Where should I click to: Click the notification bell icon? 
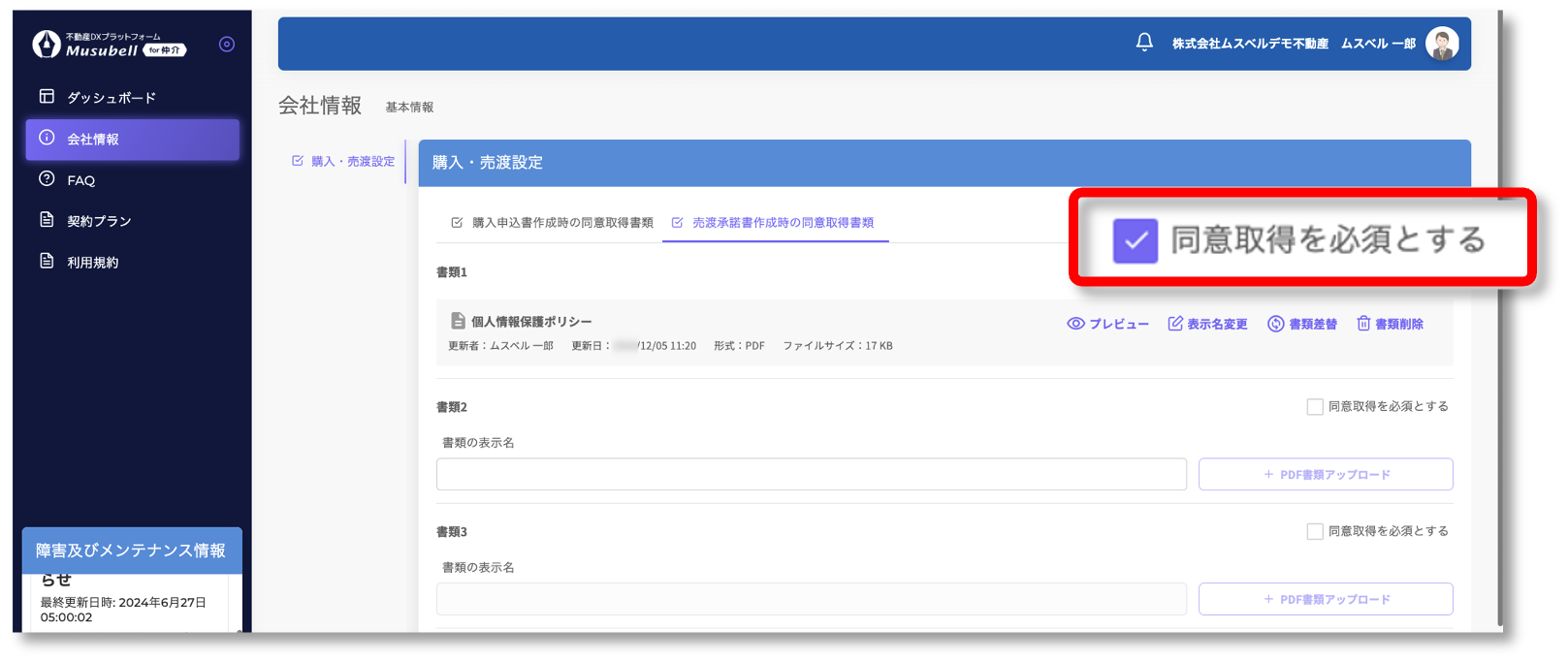pyautogui.click(x=1144, y=43)
